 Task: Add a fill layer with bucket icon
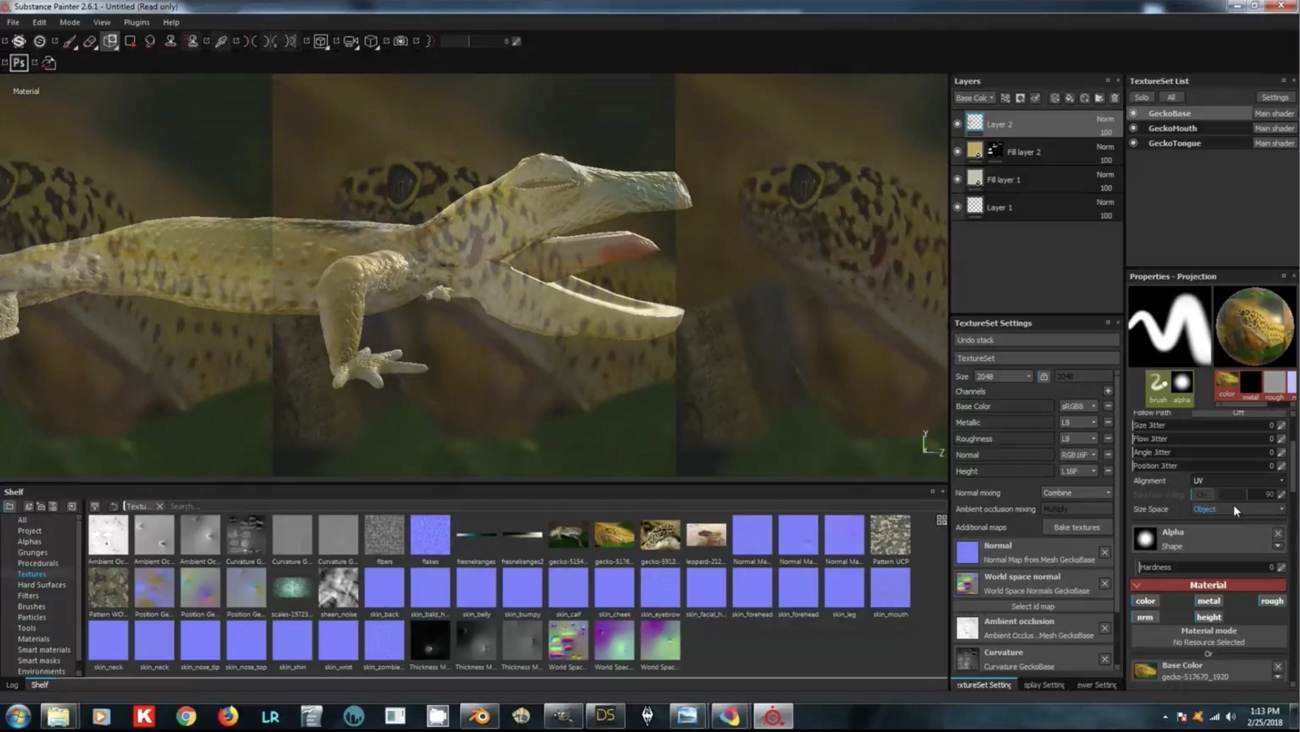point(1069,98)
